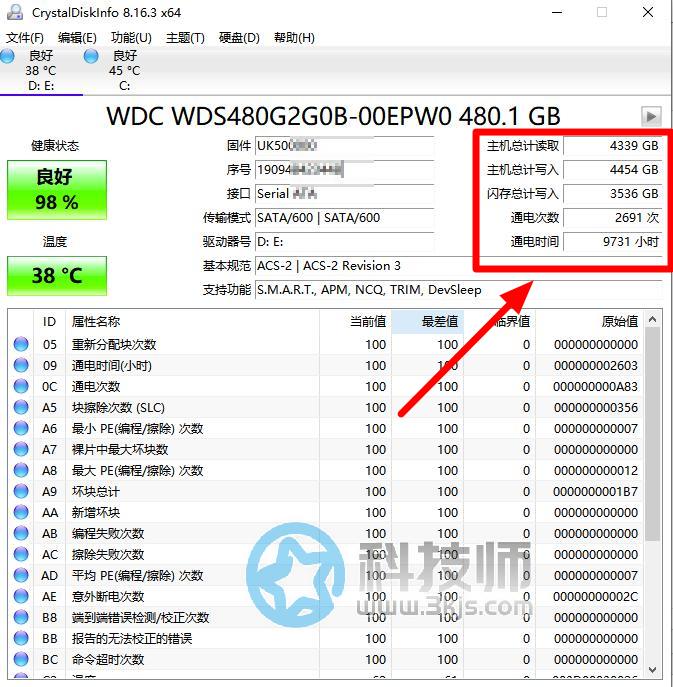Click status dot of B8 端到端错误检测 row

coord(21,617)
